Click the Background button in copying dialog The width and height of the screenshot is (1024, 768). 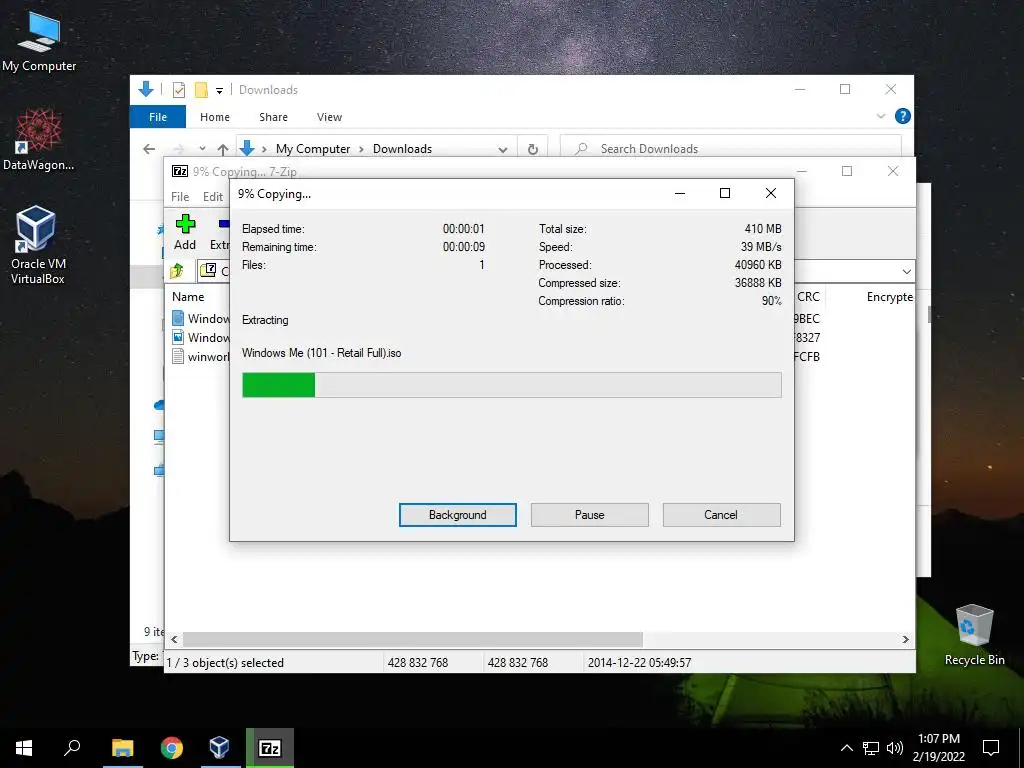[457, 515]
